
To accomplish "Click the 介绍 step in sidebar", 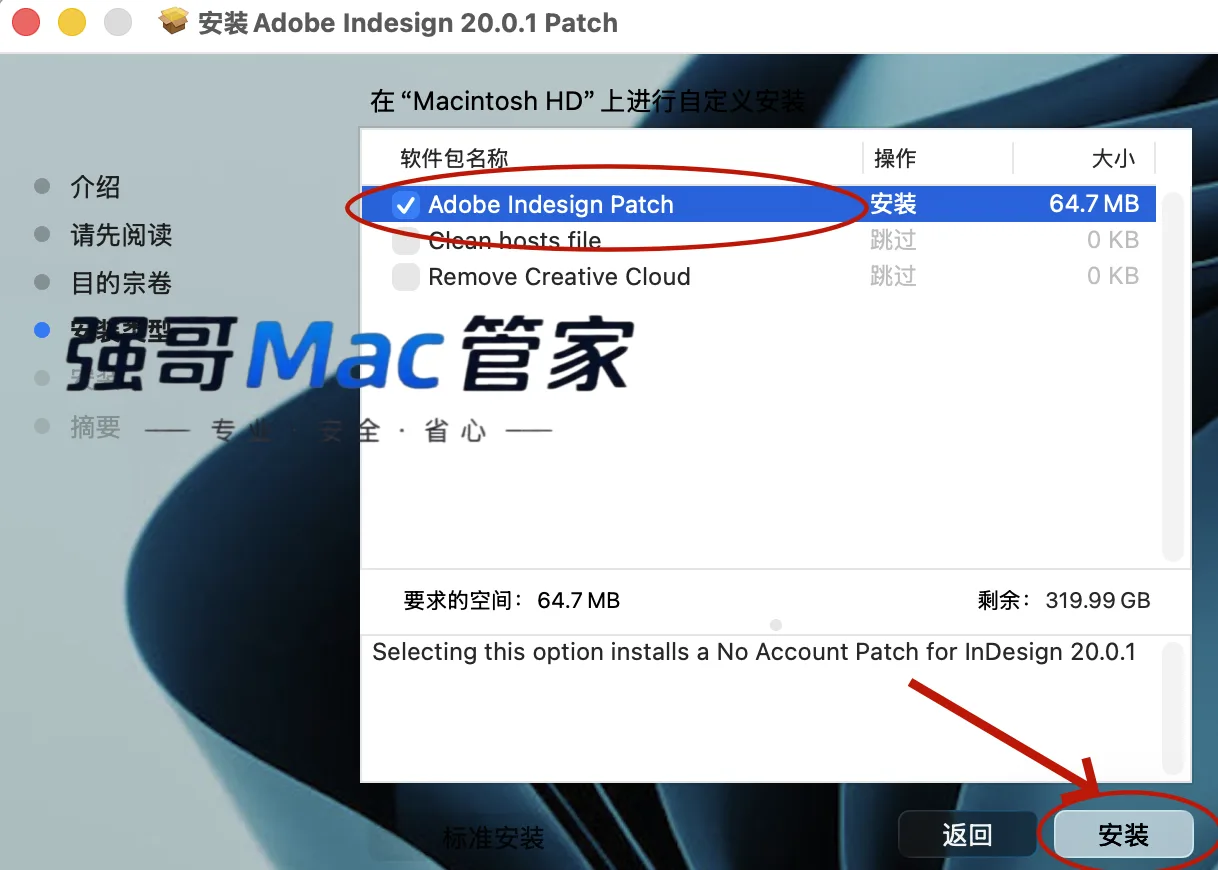I will point(95,187).
